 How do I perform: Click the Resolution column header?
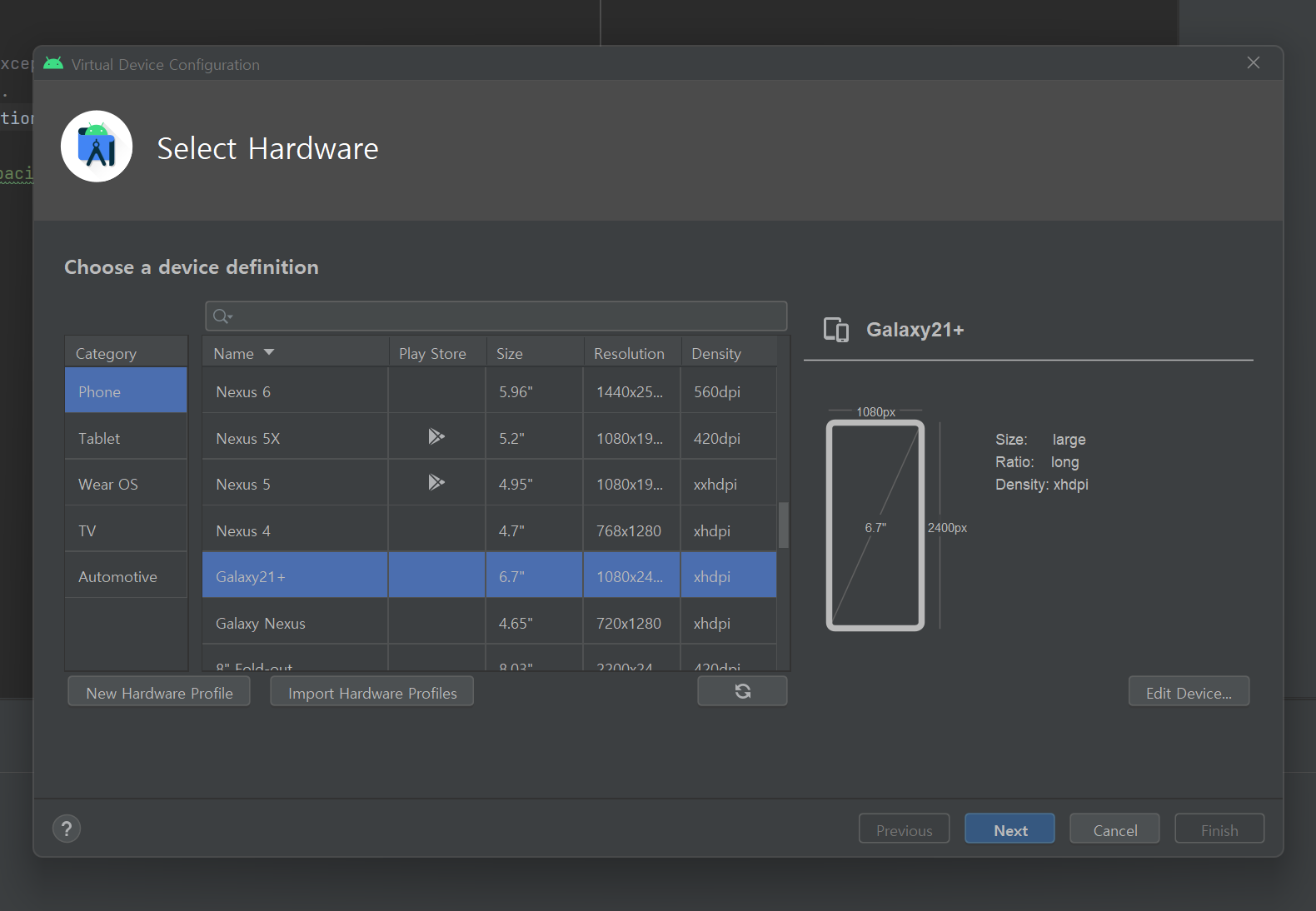point(632,353)
